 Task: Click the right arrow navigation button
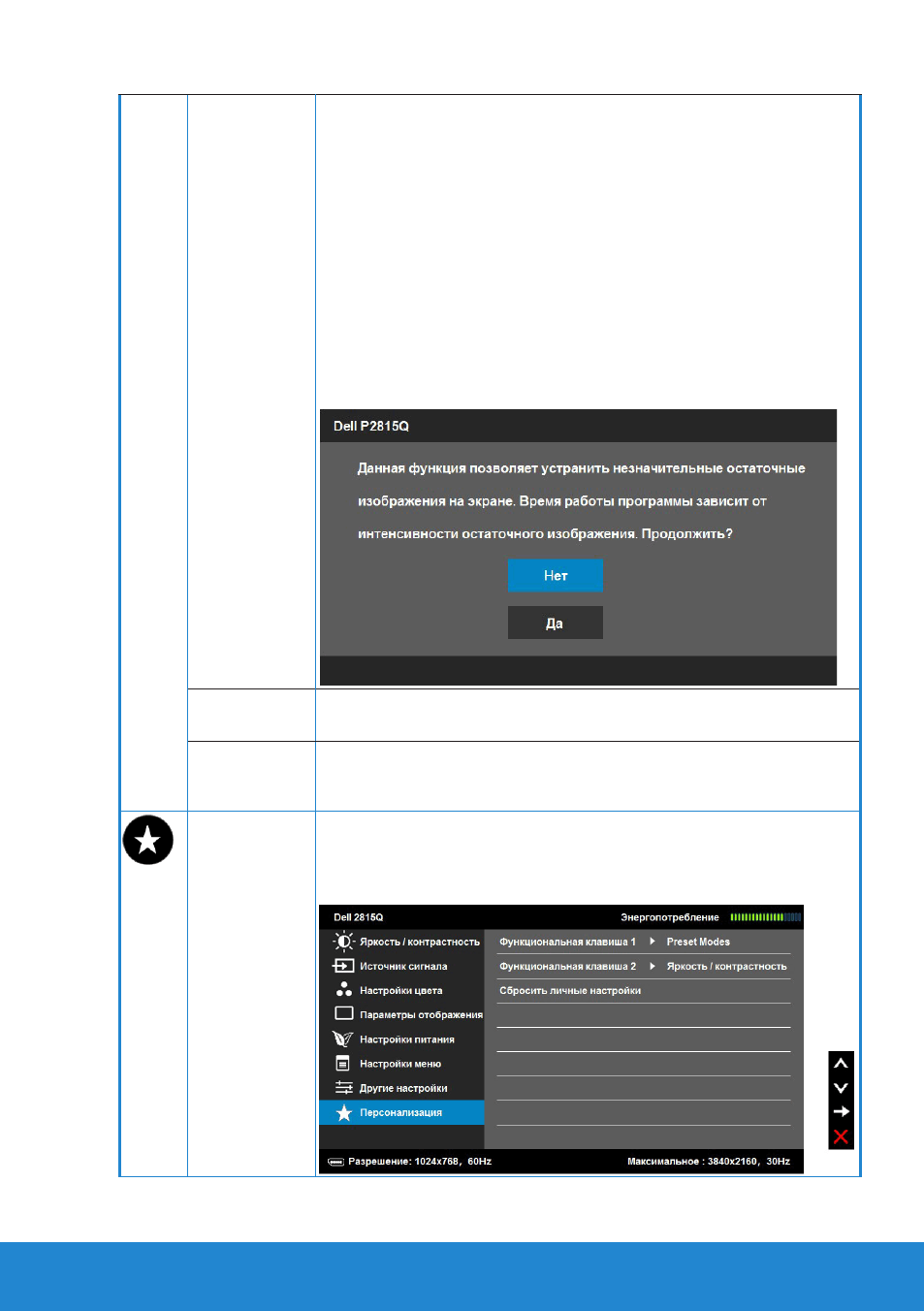[841, 1112]
